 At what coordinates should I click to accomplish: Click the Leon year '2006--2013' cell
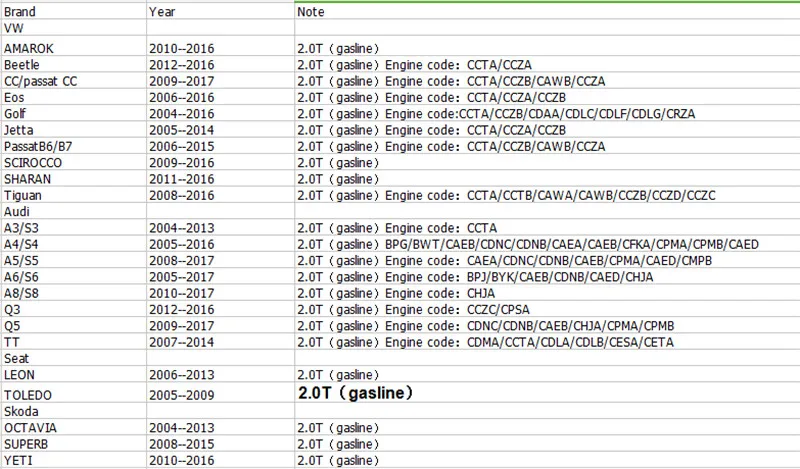pos(220,375)
